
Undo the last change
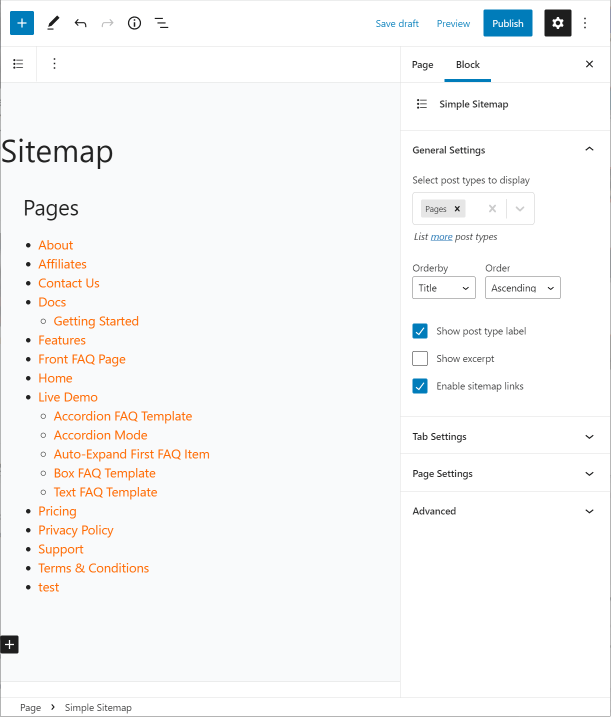coord(80,23)
